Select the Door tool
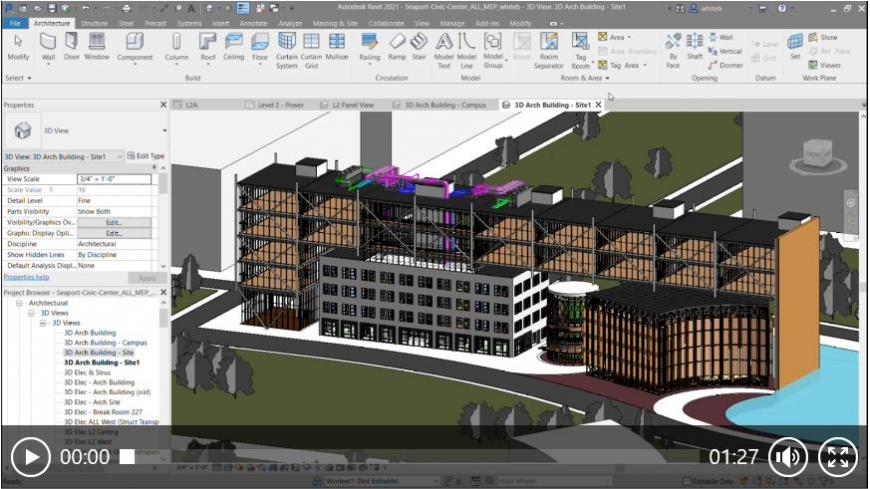 pyautogui.click(x=72, y=47)
